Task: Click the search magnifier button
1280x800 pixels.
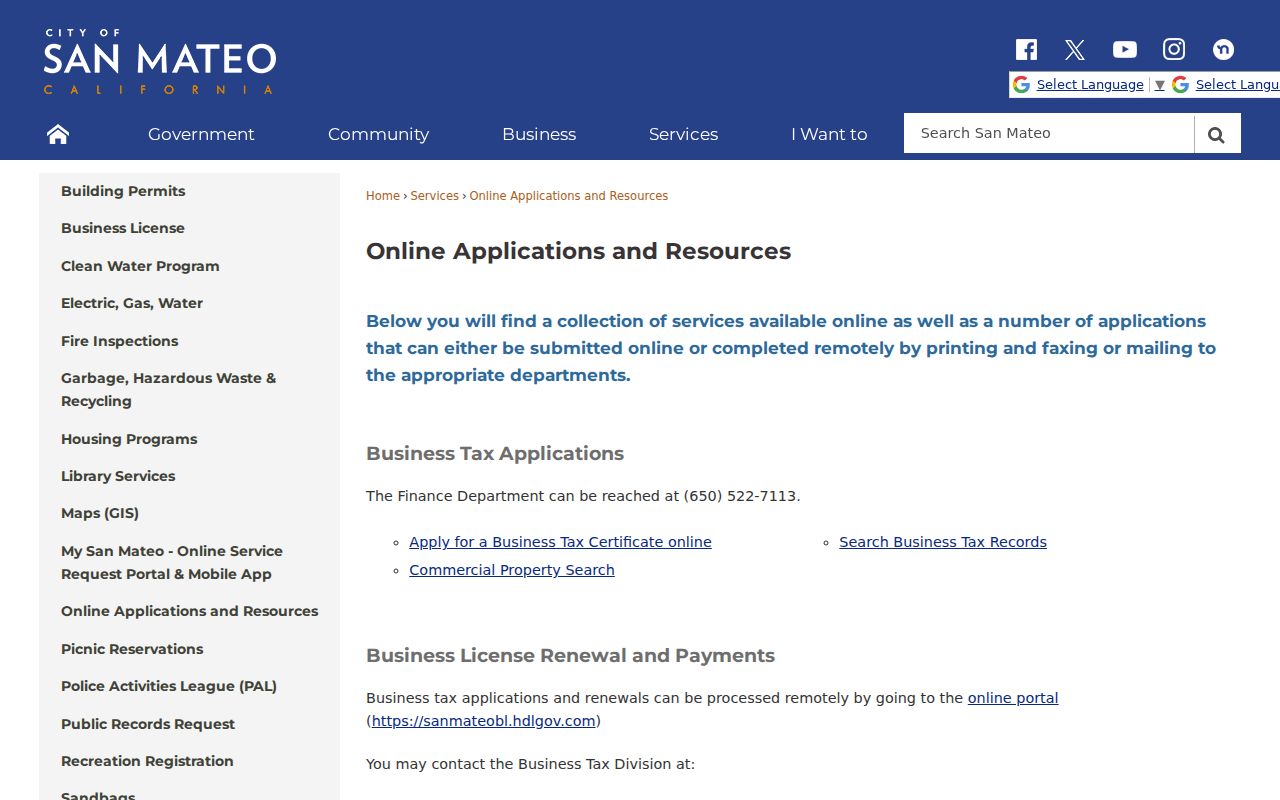Action: pos(1217,134)
